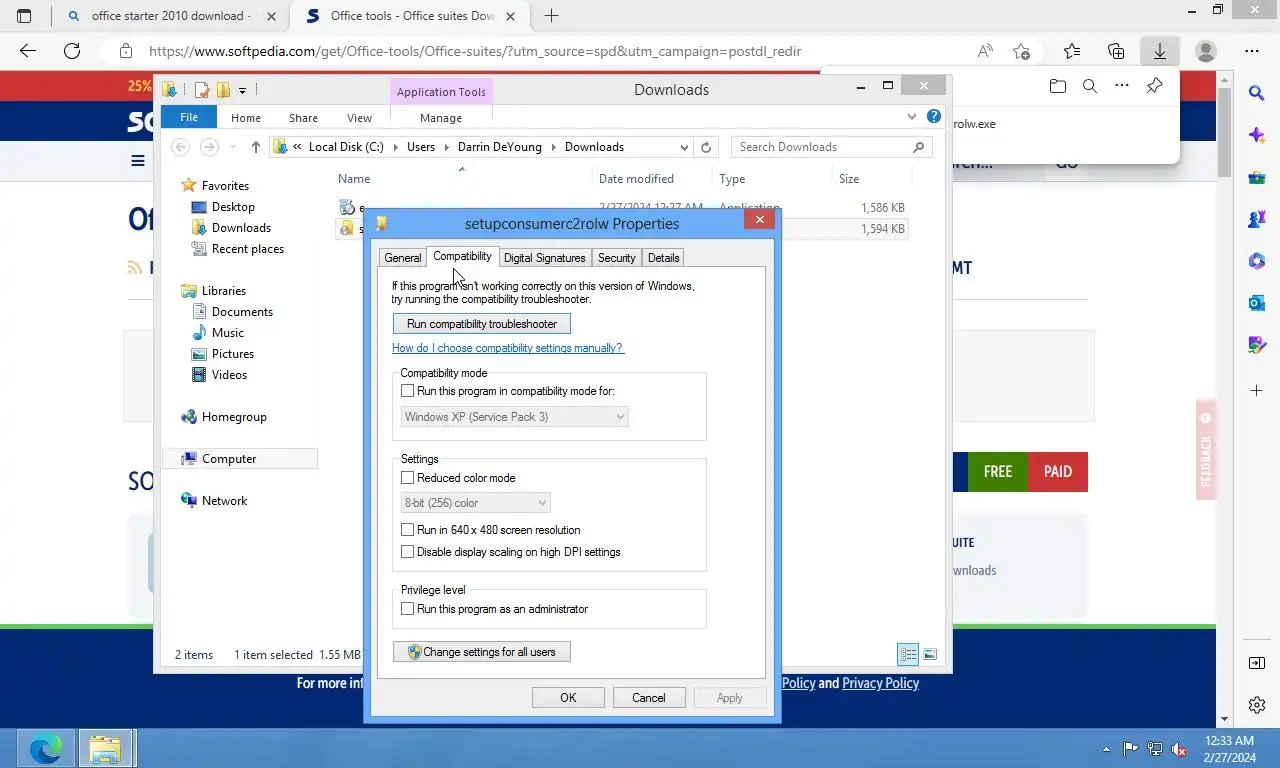The height and width of the screenshot is (768, 1280).
Task: Open Edge sidebar settings gear
Action: point(1257,706)
